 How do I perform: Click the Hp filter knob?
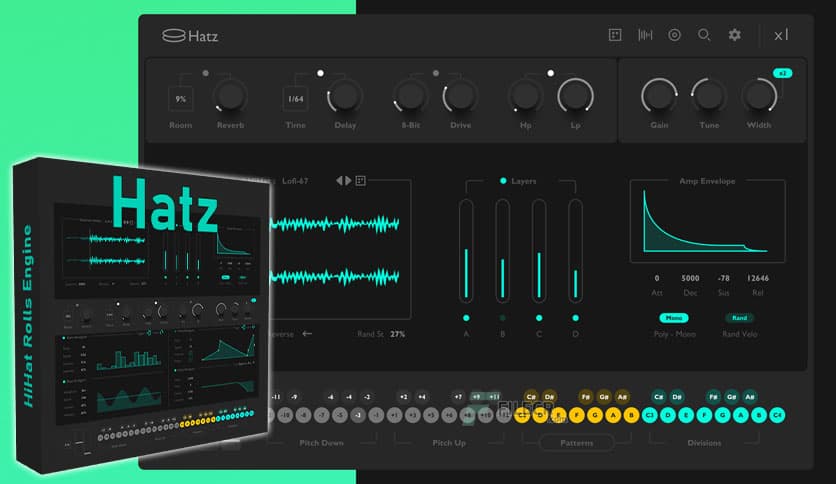[525, 96]
